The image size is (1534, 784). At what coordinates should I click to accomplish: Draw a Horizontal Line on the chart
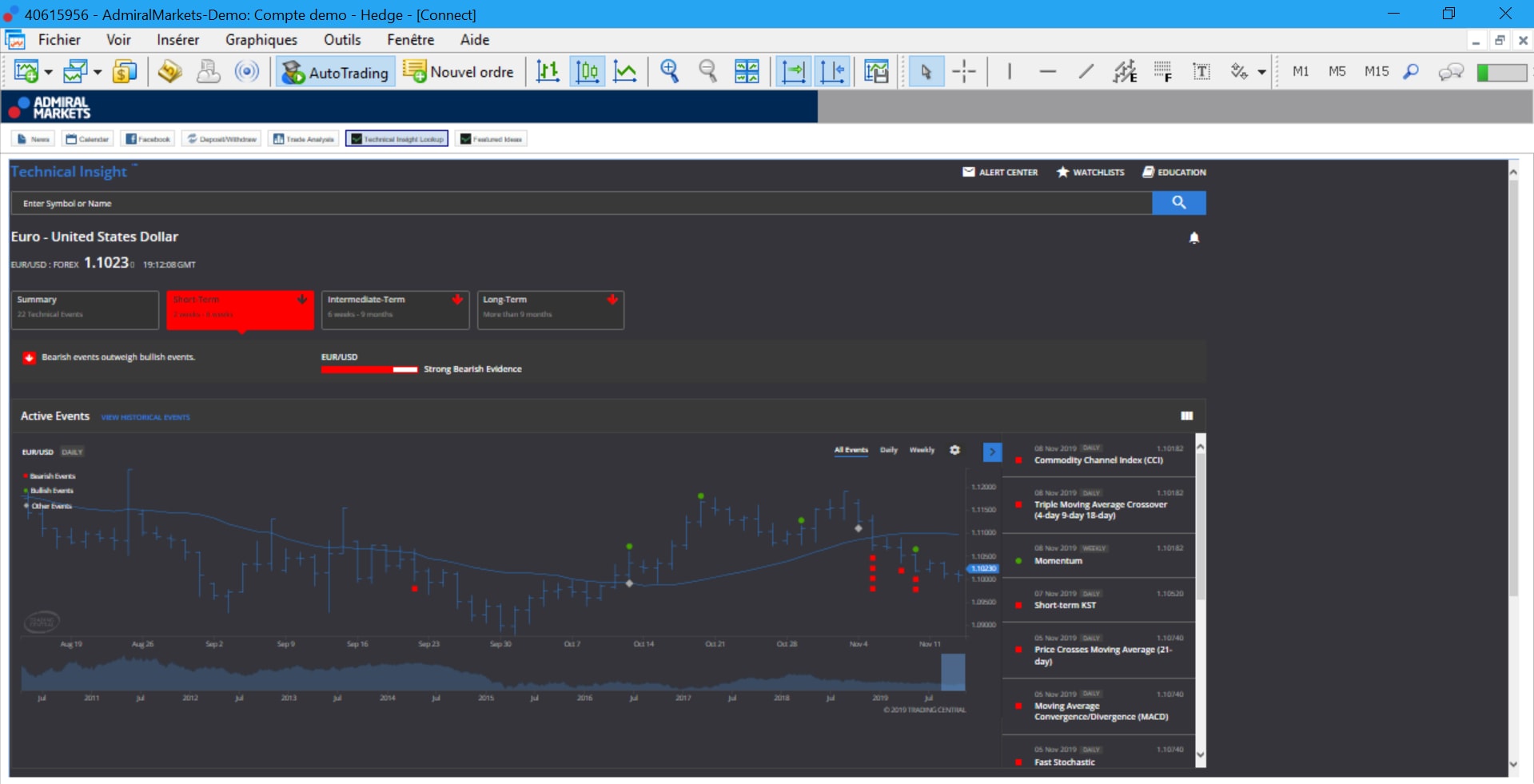click(x=1047, y=71)
